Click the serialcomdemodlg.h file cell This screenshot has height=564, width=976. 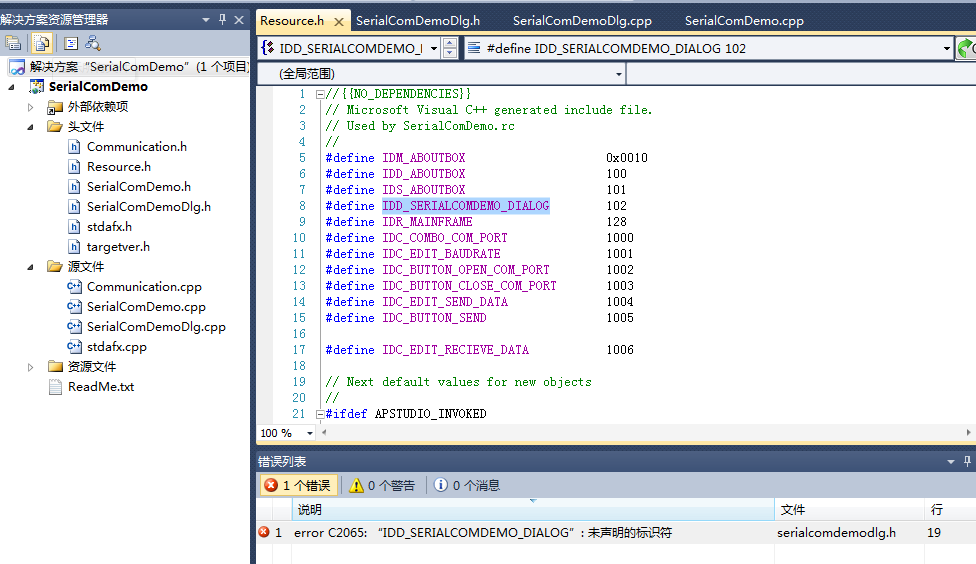click(x=836, y=533)
